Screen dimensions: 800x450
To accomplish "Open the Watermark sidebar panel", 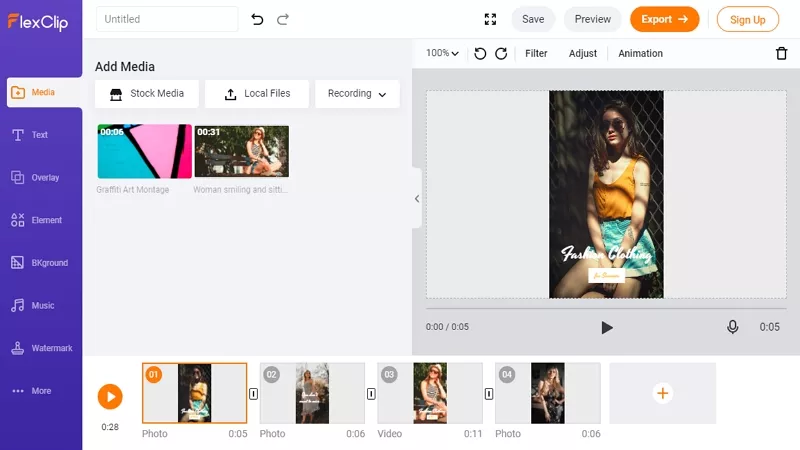I will (42, 348).
